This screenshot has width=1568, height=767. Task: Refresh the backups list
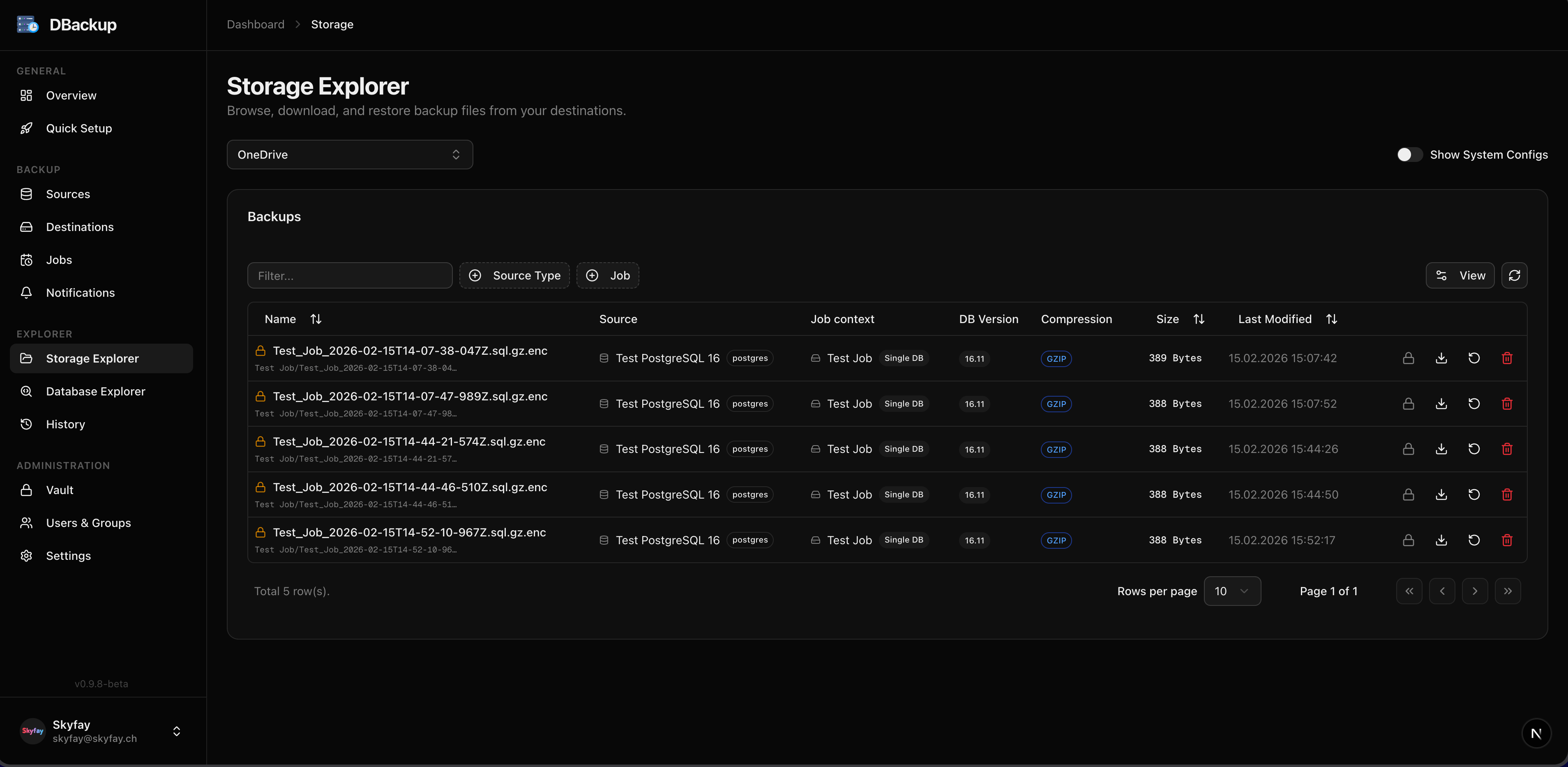(1515, 275)
